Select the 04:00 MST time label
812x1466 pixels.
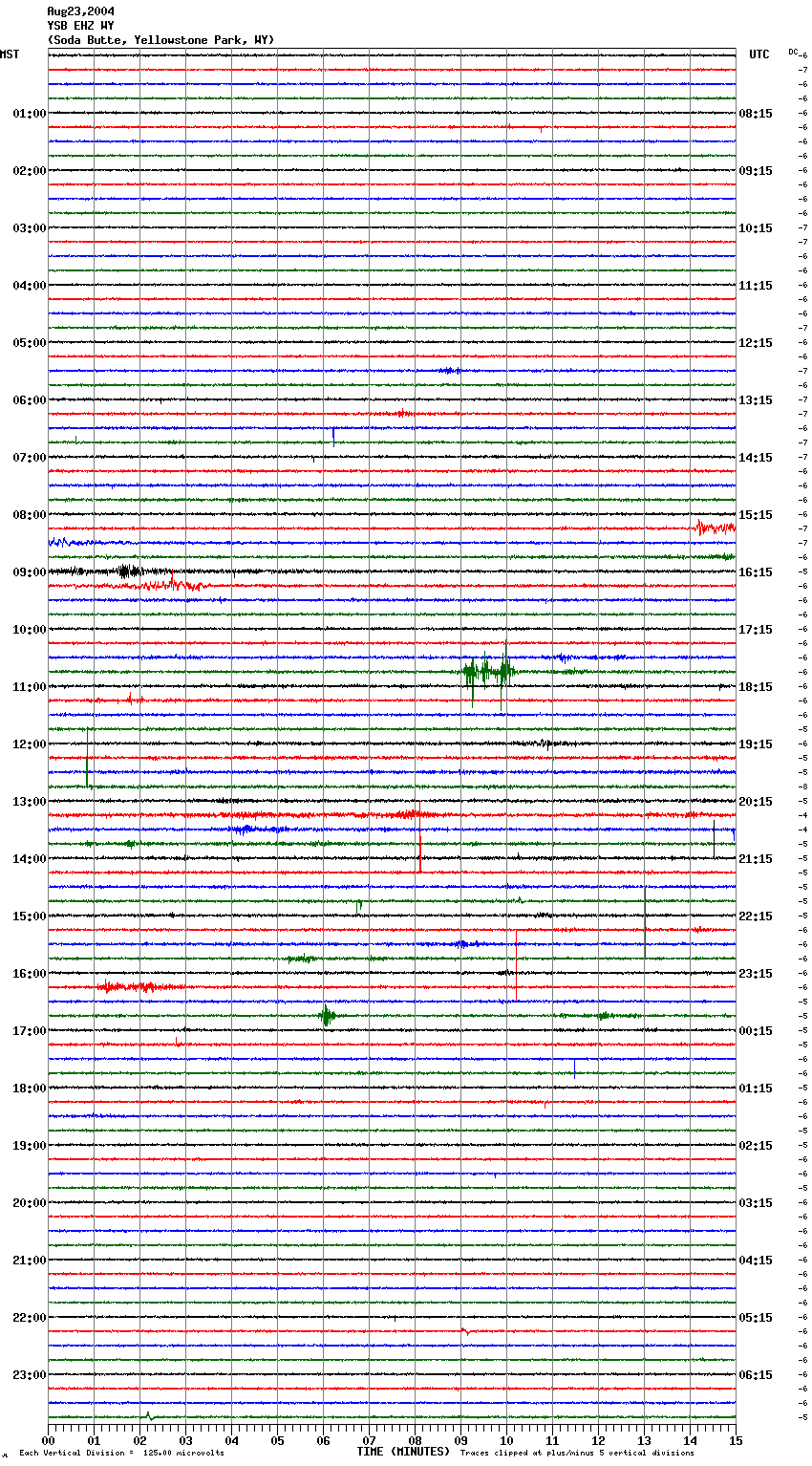pyautogui.click(x=30, y=286)
